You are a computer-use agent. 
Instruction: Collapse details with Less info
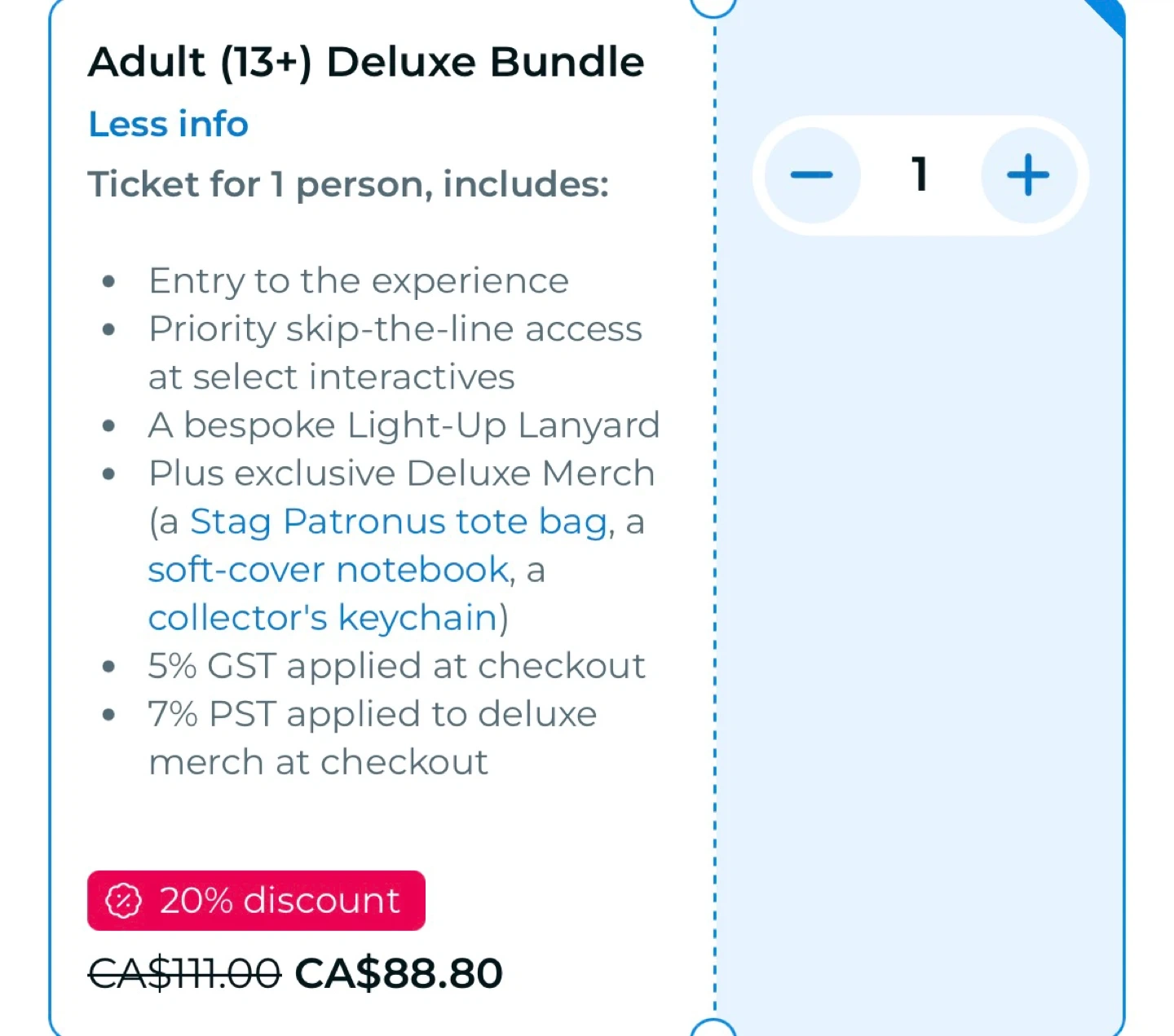[168, 125]
